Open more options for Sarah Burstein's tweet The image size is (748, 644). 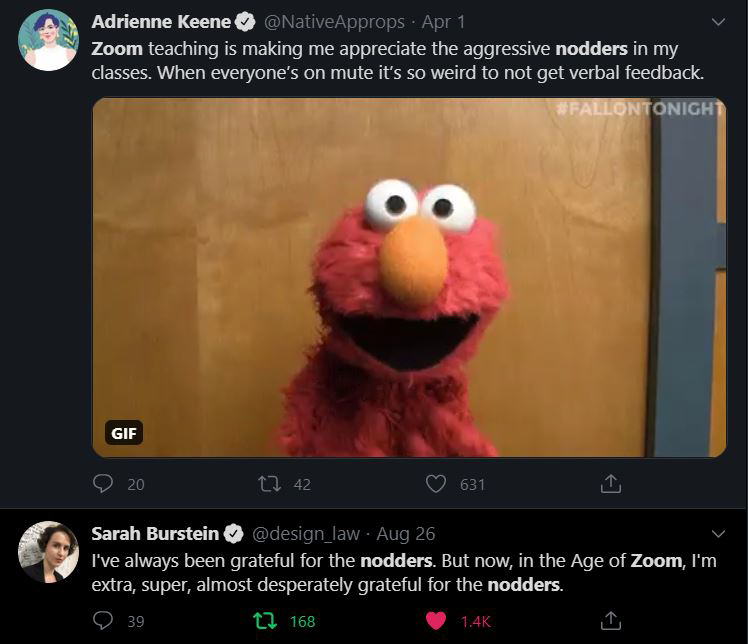[717, 533]
